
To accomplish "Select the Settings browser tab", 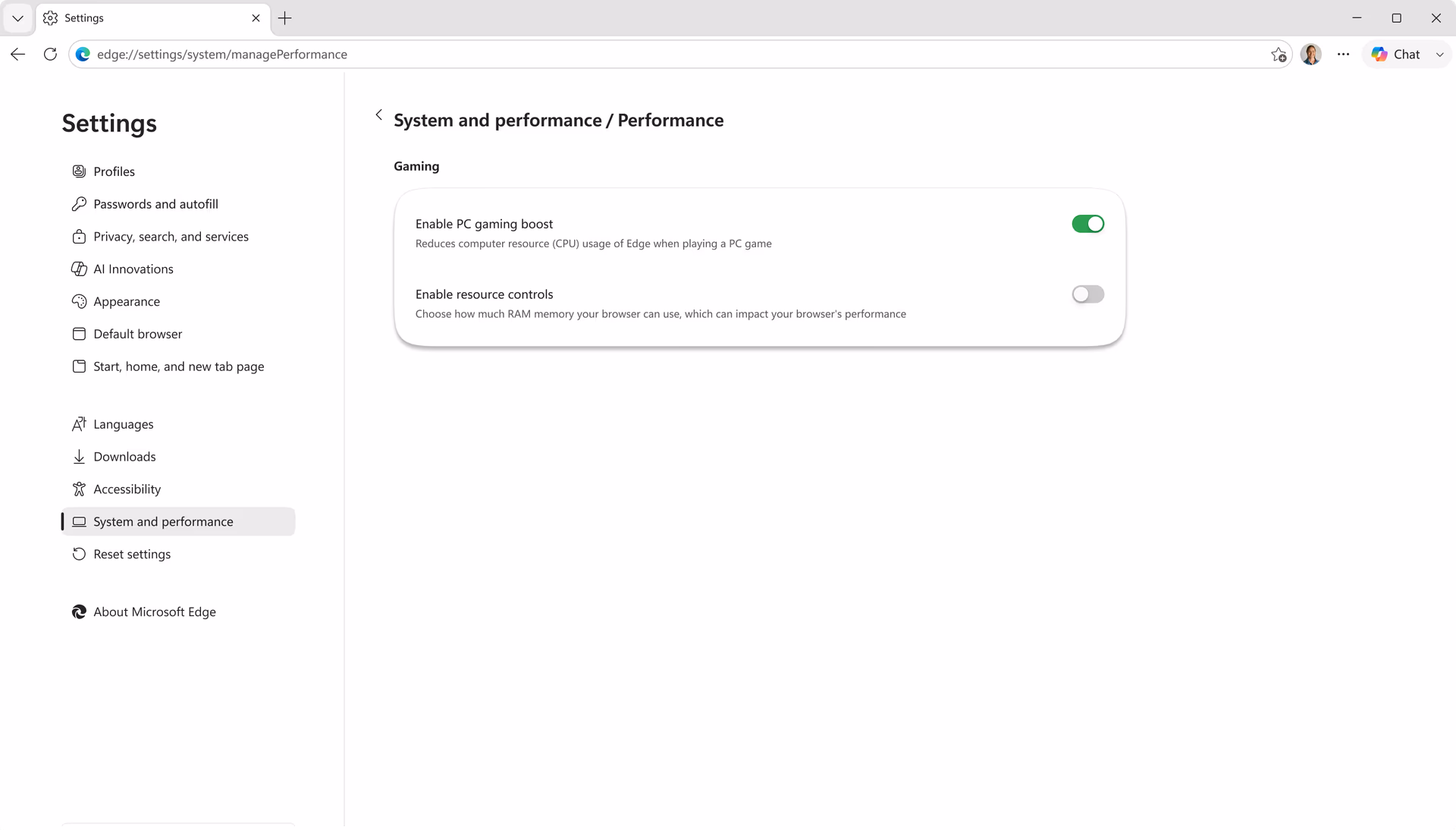I will coord(152,18).
